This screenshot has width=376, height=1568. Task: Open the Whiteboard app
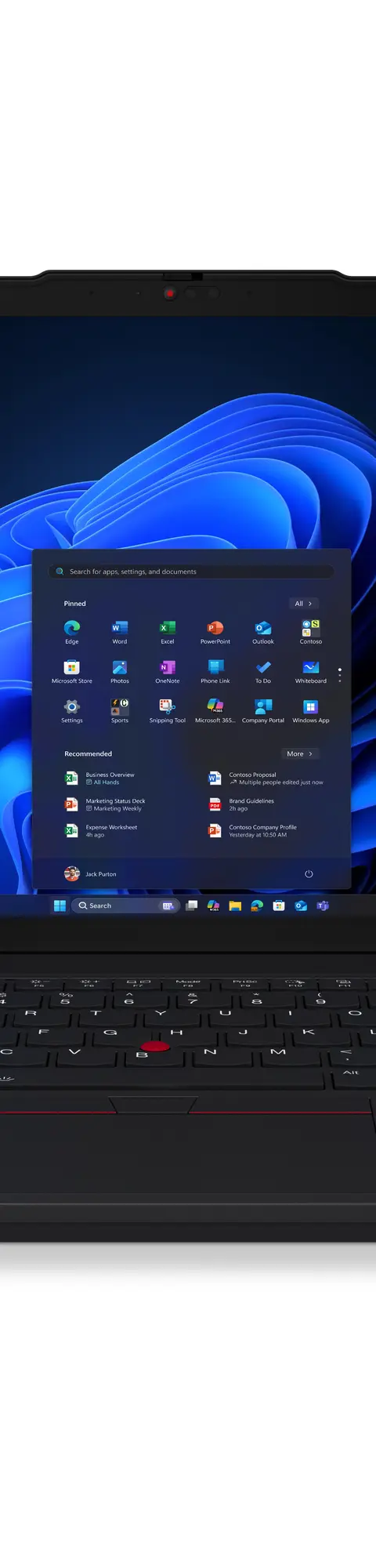(x=310, y=671)
